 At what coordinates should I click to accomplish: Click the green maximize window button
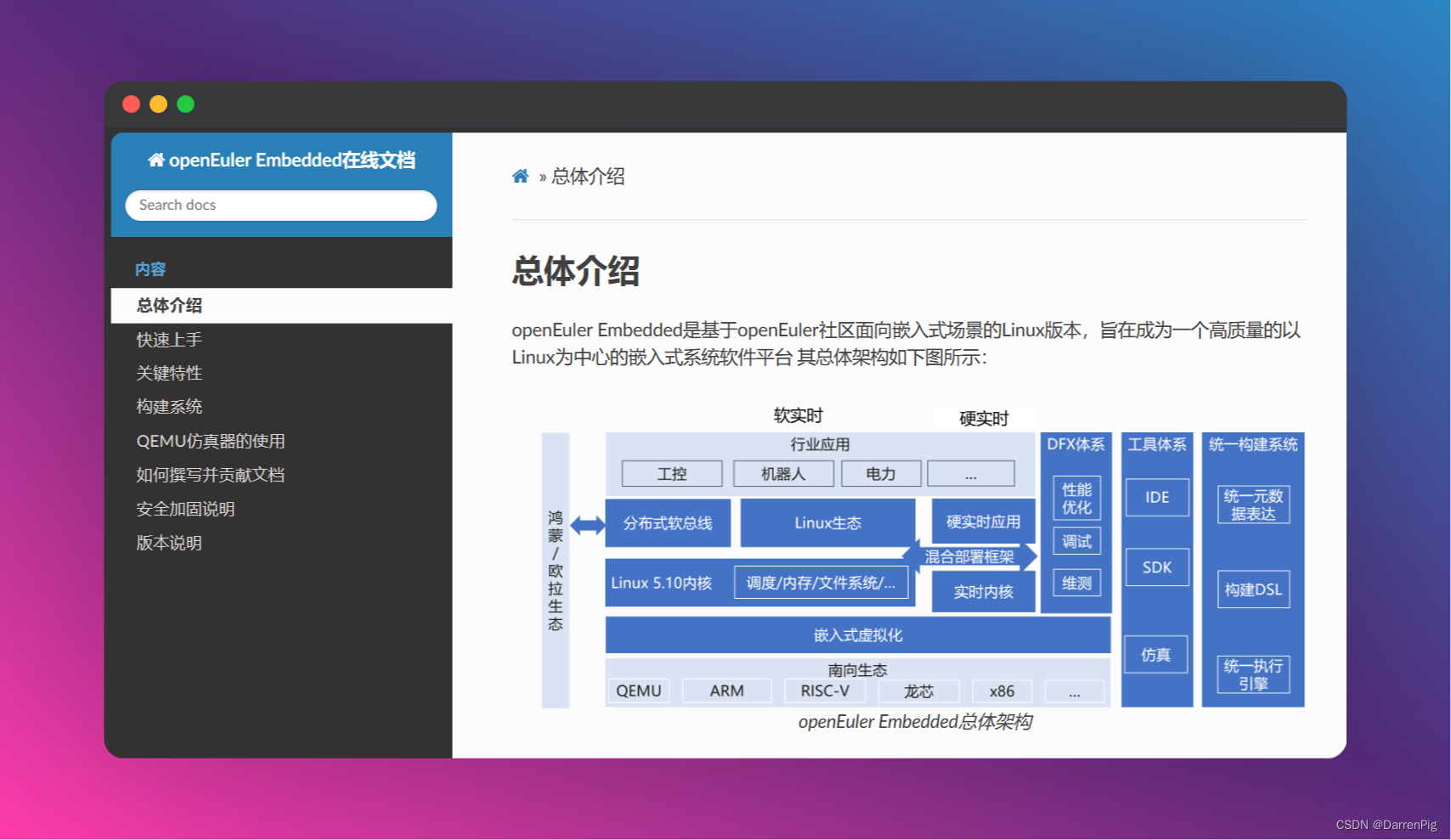(x=185, y=104)
